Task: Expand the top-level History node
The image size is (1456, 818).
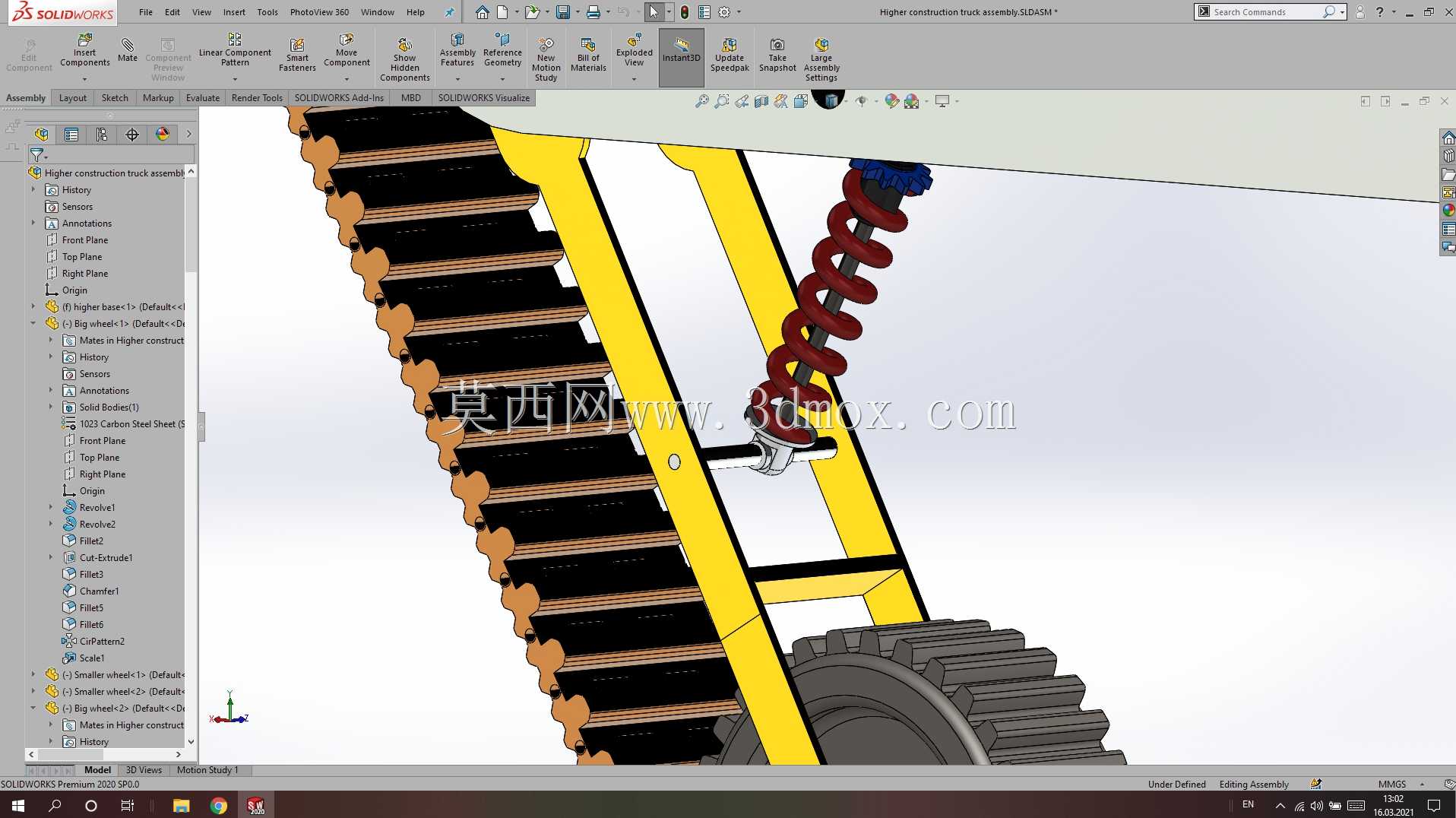Action: pos(33,189)
